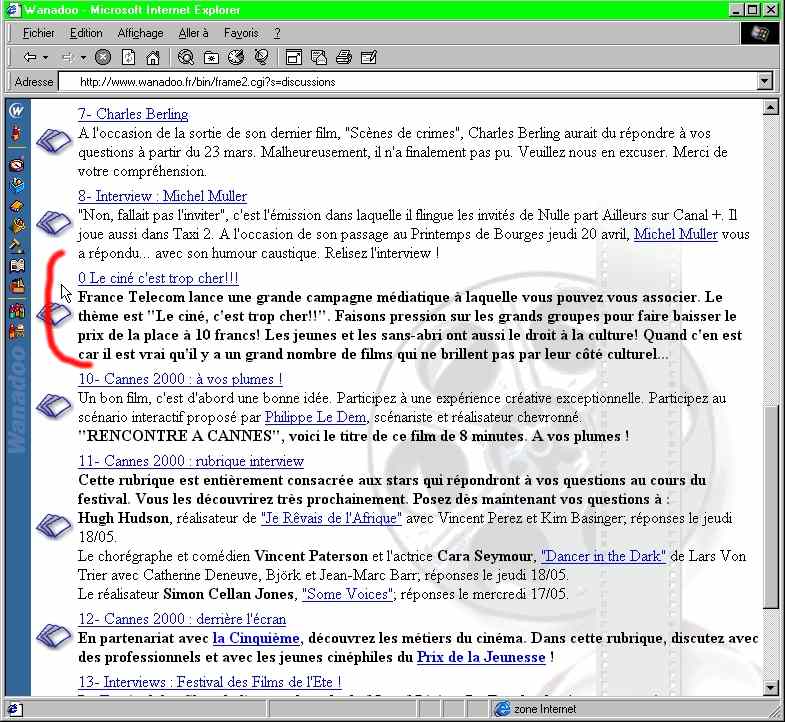Viewport: 785px width, 722px height.
Task: Click the orange book sidebar icon
Action: [17, 206]
